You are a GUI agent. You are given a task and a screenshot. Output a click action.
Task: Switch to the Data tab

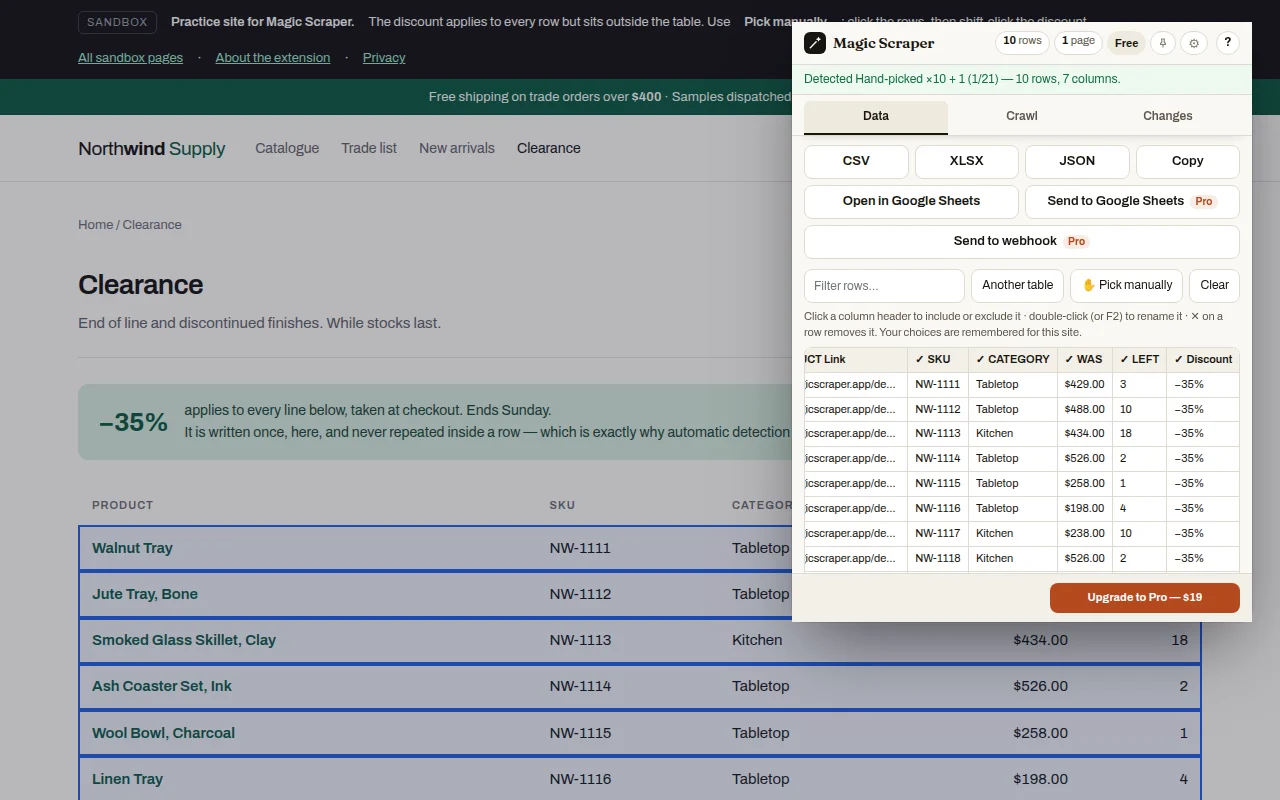pos(876,116)
